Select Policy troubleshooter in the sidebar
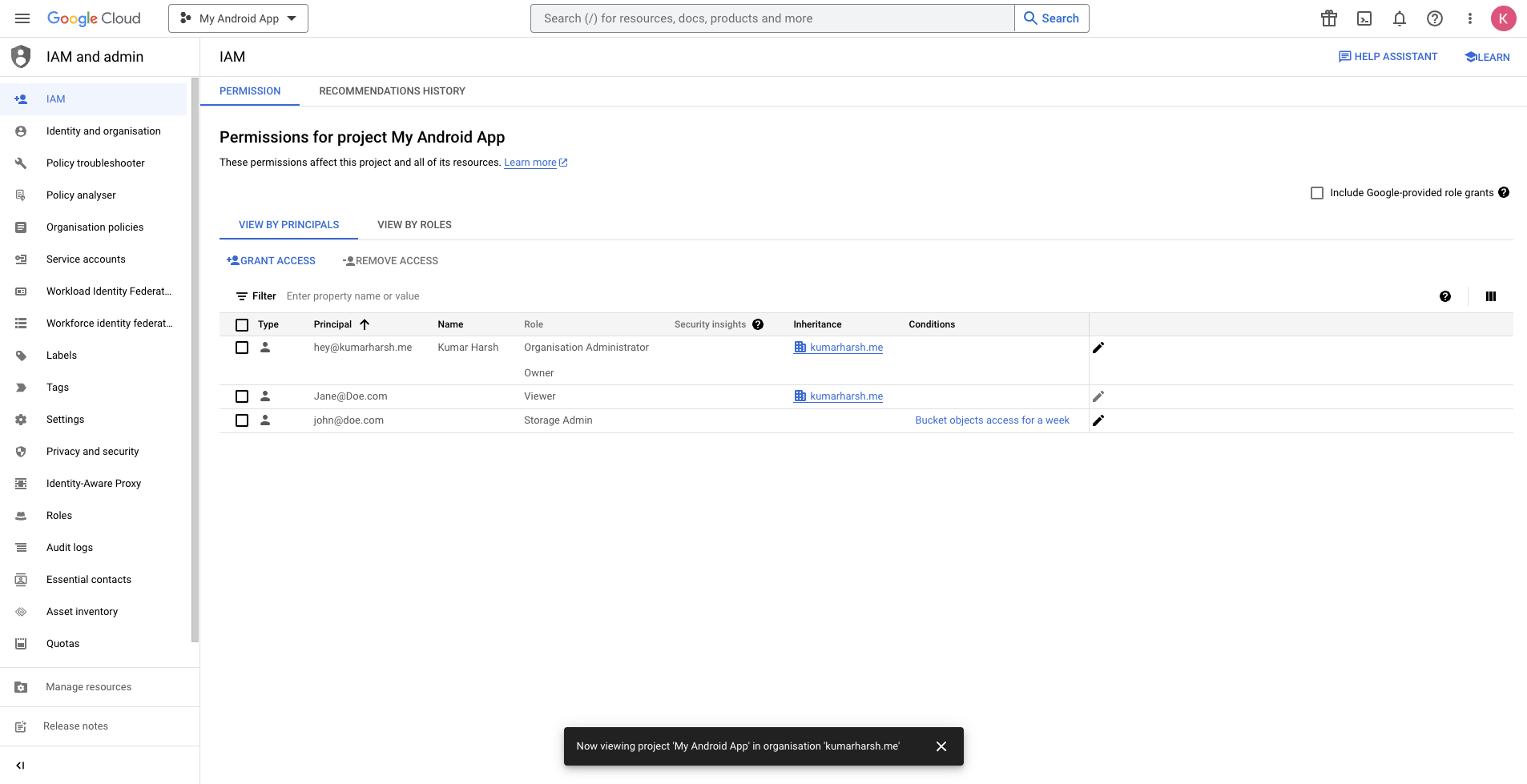The image size is (1527, 784). pyautogui.click(x=95, y=163)
